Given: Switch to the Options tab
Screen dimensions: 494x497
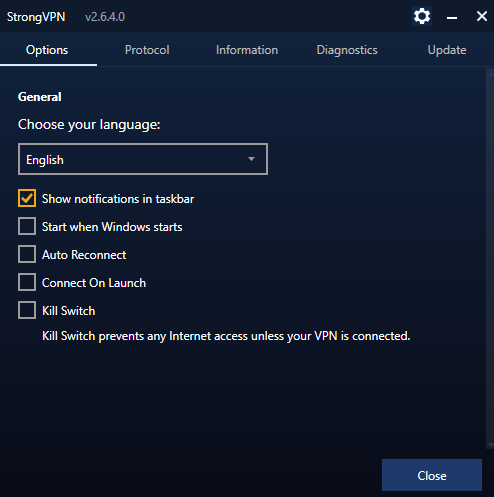Looking at the screenshot, I should click(47, 50).
